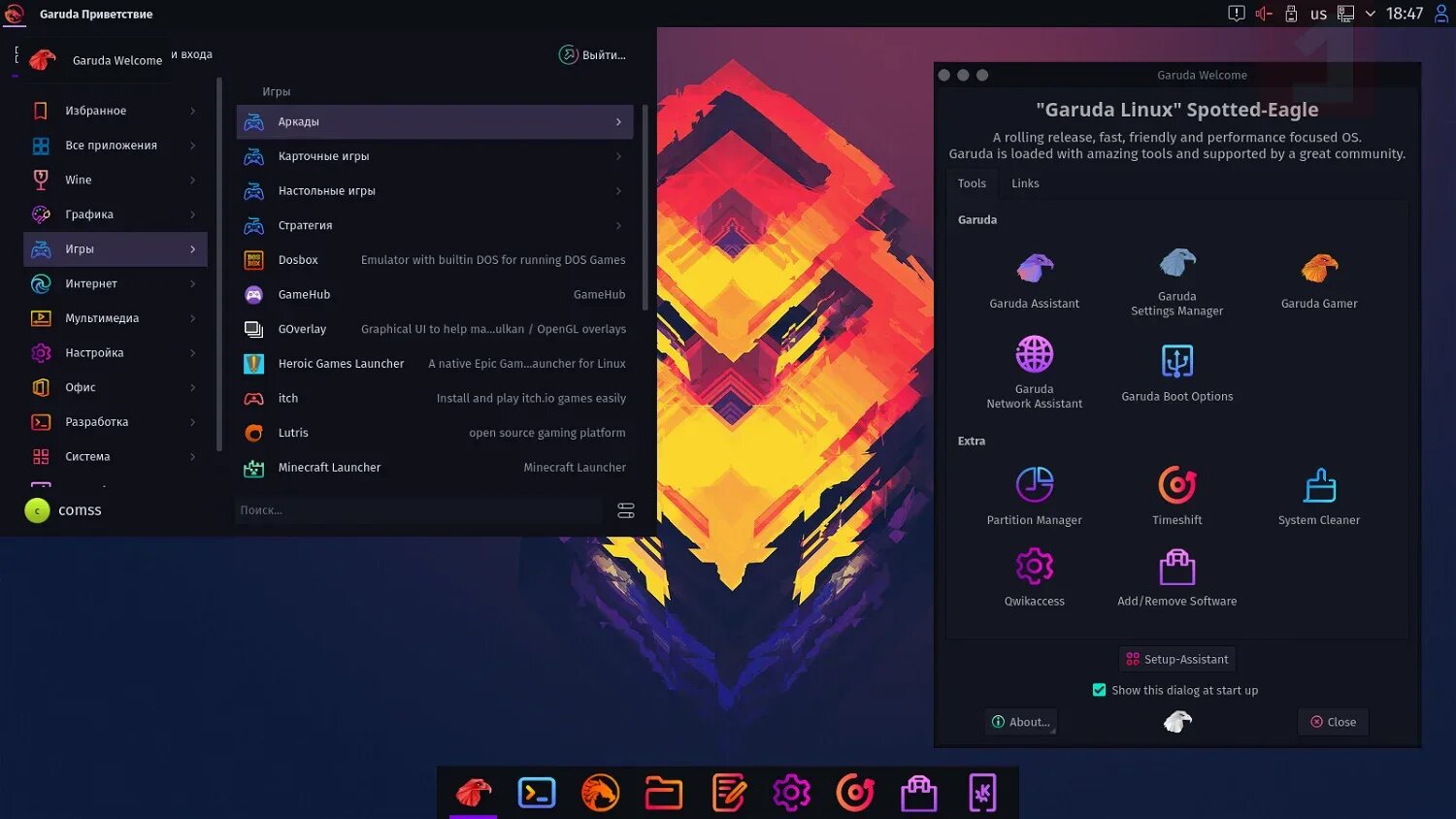1456x819 pixels.
Task: Open Garuda Network Assistant
Action: click(1034, 373)
